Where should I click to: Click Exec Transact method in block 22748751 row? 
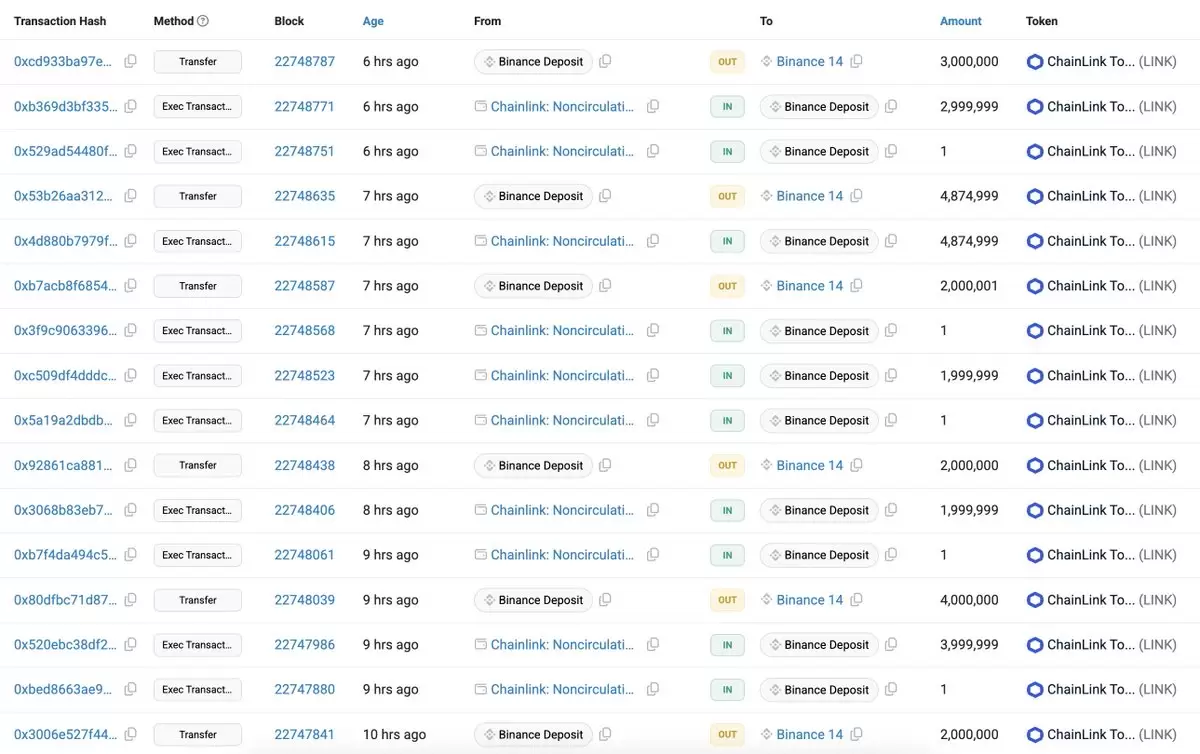point(198,151)
